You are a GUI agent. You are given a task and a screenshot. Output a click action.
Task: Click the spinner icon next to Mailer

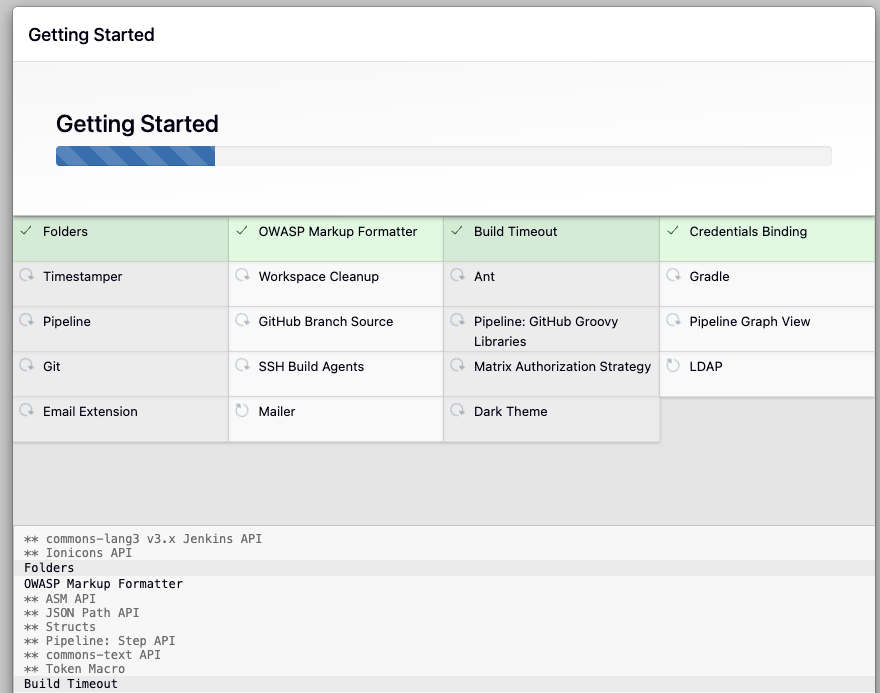[242, 410]
